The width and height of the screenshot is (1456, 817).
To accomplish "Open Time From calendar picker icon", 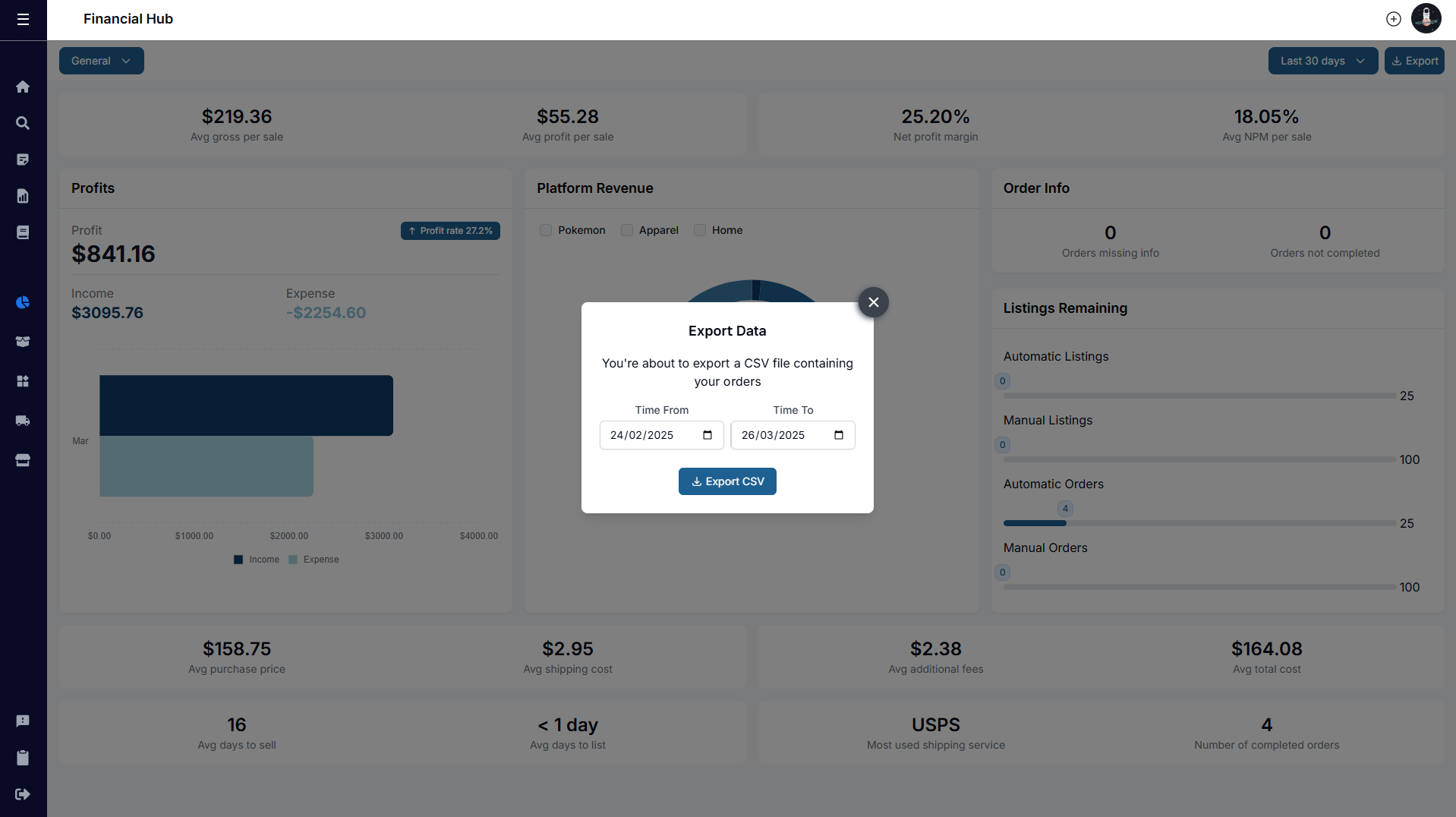I will pyautogui.click(x=708, y=435).
